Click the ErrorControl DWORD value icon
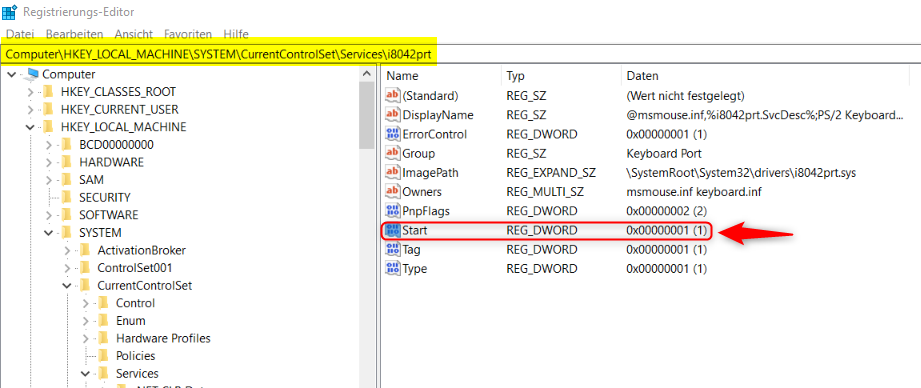The image size is (921, 388). coord(392,134)
